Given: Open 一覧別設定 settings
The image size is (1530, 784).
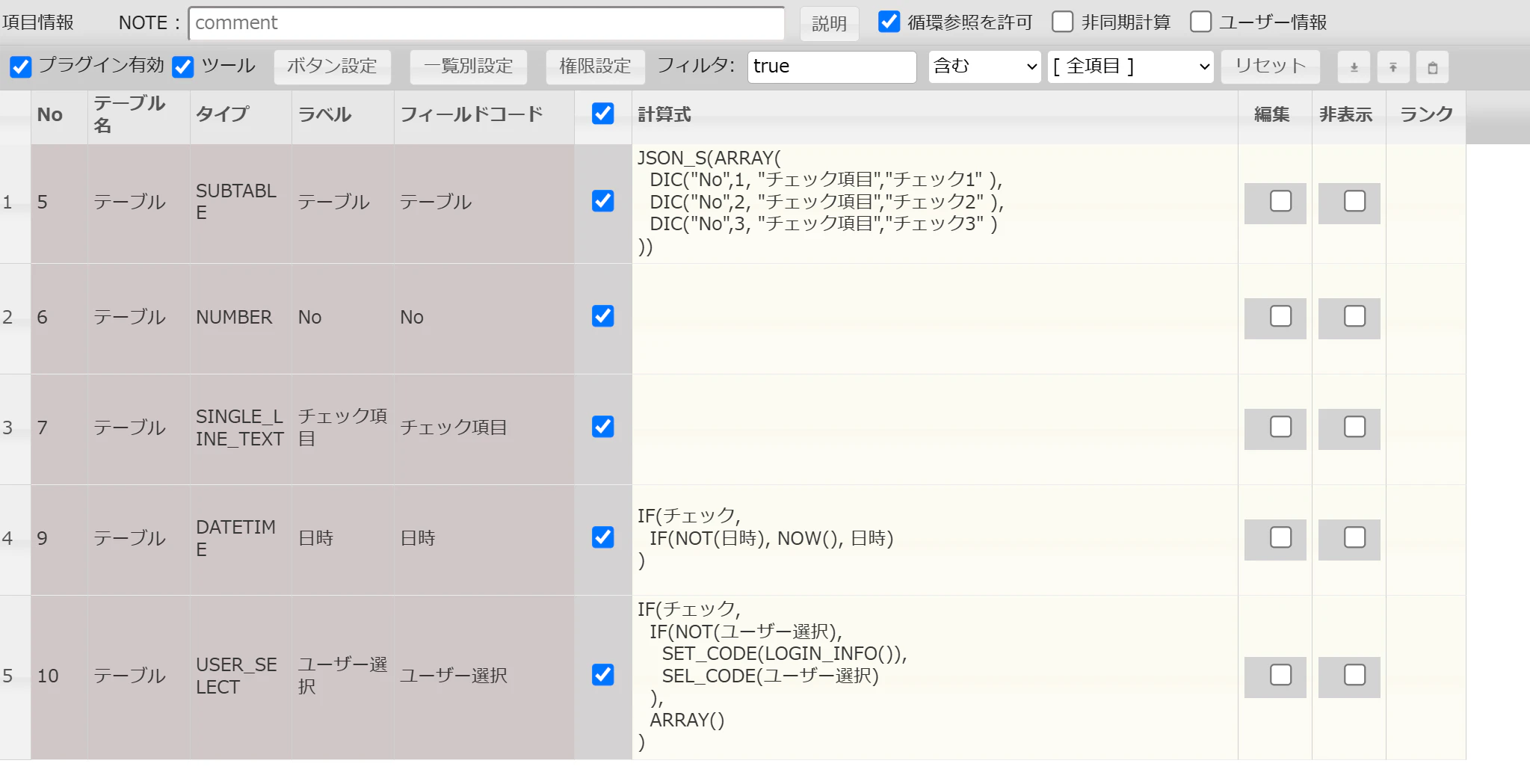Looking at the screenshot, I should click(x=469, y=67).
